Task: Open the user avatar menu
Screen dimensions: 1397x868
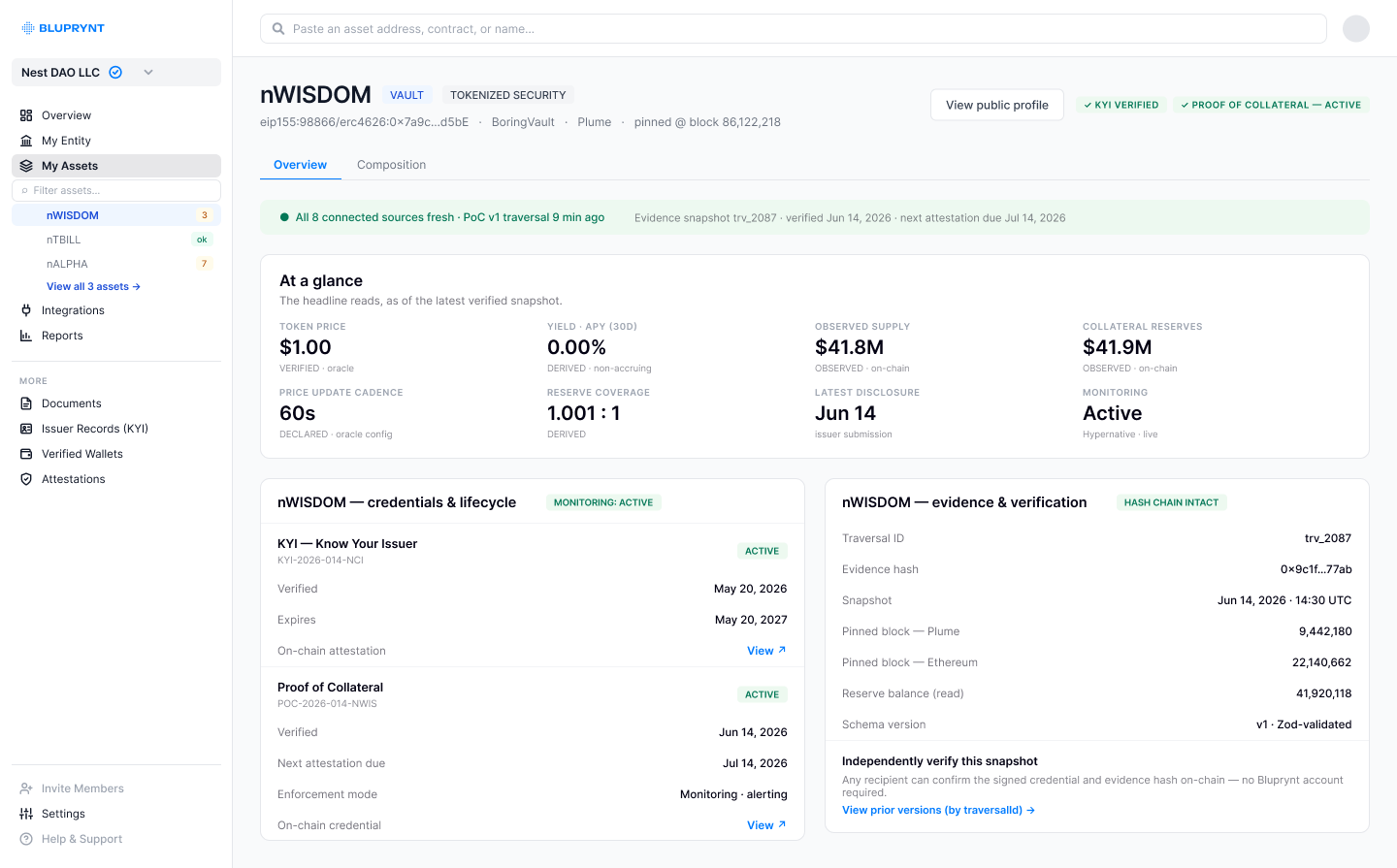Action: pyautogui.click(x=1356, y=29)
